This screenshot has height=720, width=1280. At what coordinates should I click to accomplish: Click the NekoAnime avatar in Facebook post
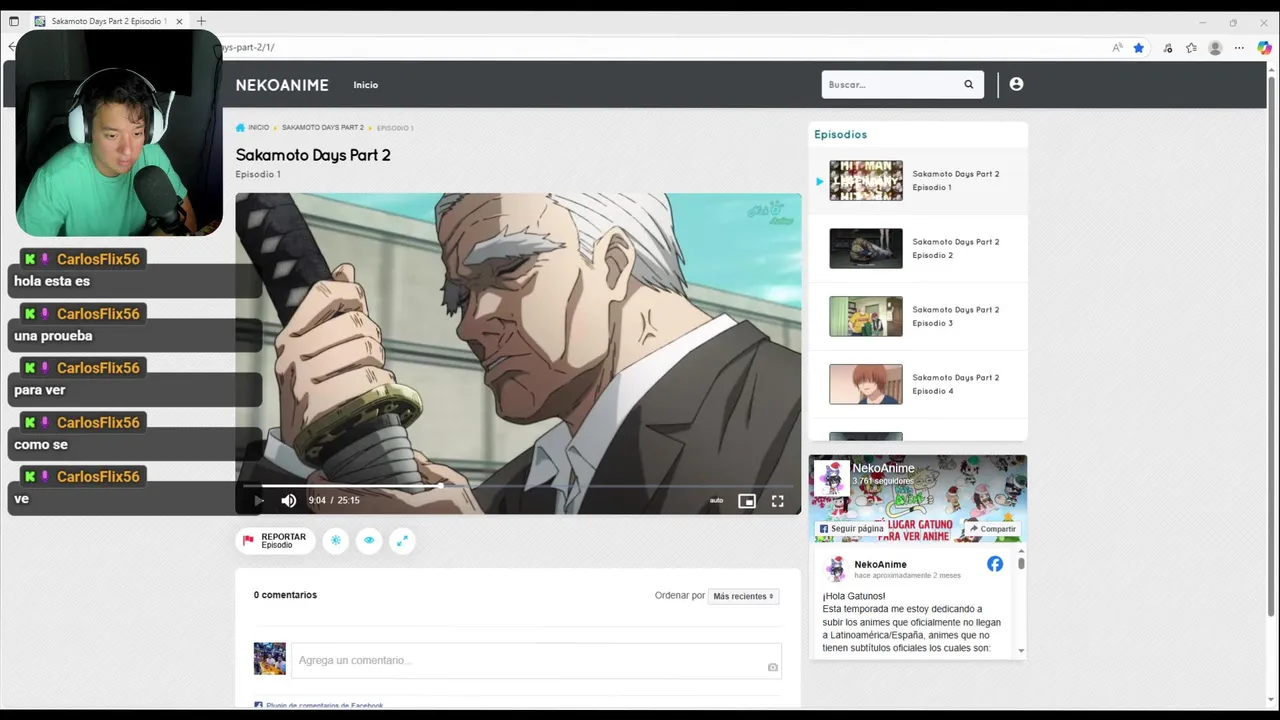pos(835,569)
